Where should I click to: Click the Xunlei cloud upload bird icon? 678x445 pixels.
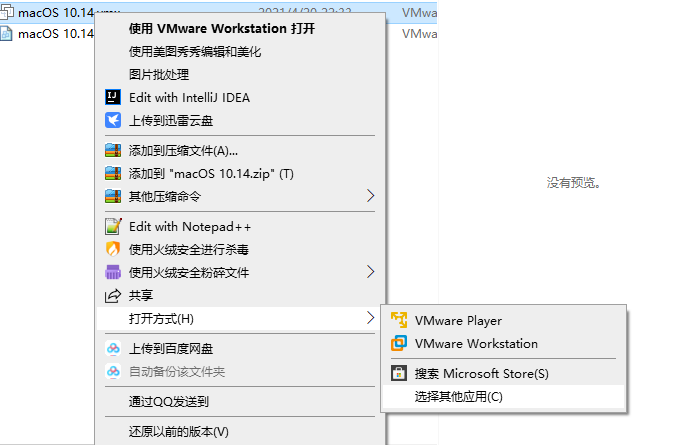coord(113,120)
